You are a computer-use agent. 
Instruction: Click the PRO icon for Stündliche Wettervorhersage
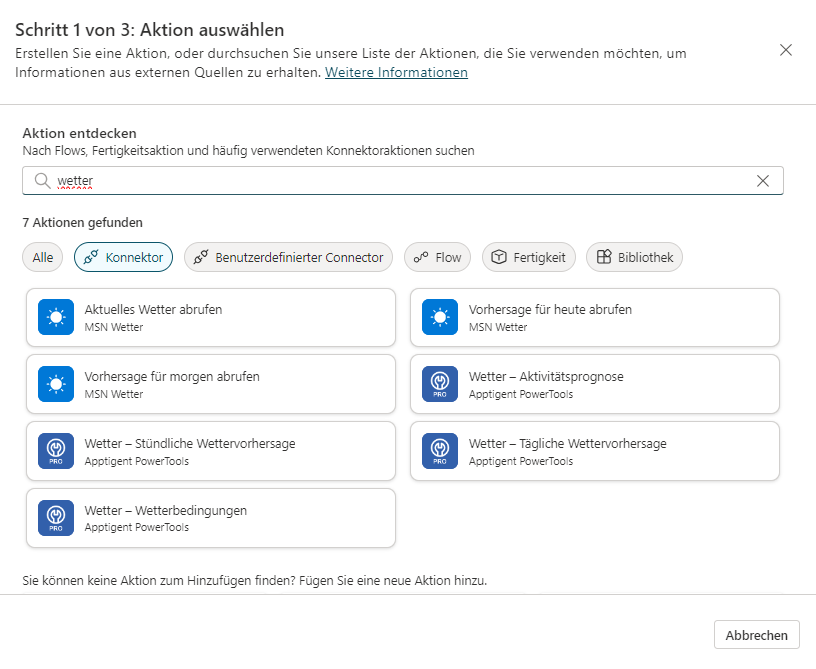pos(56,452)
